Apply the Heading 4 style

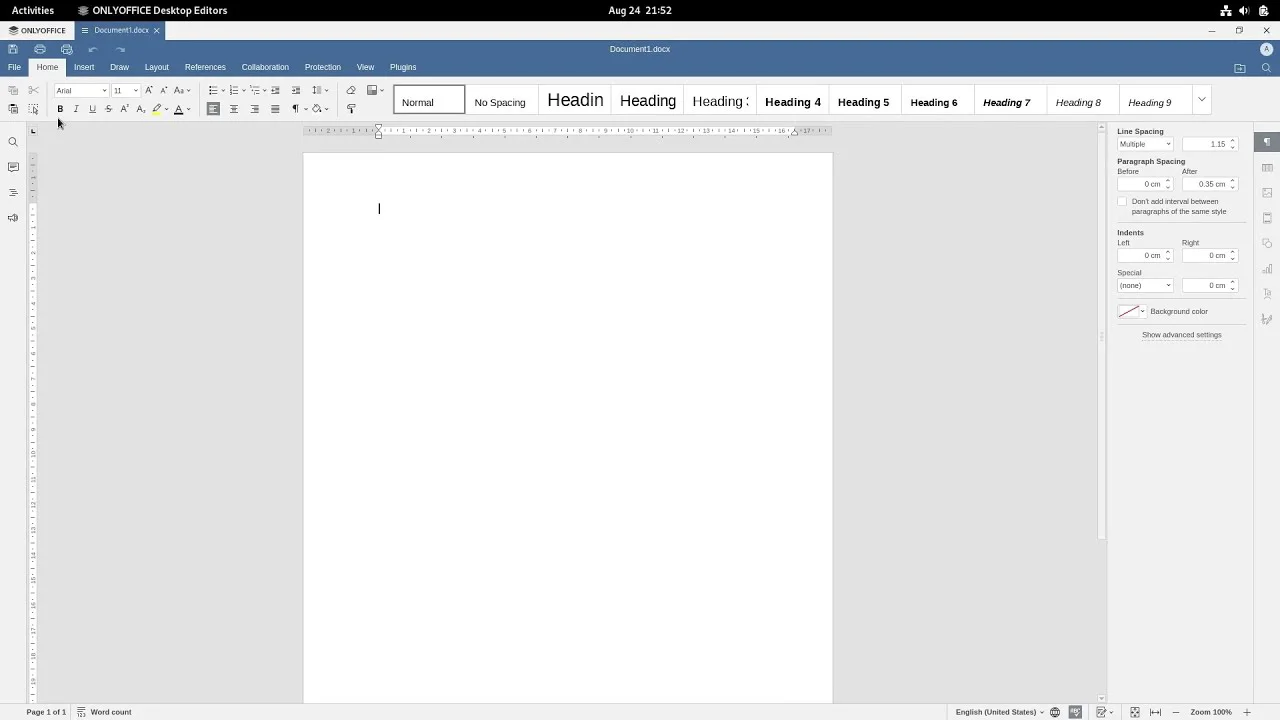792,102
